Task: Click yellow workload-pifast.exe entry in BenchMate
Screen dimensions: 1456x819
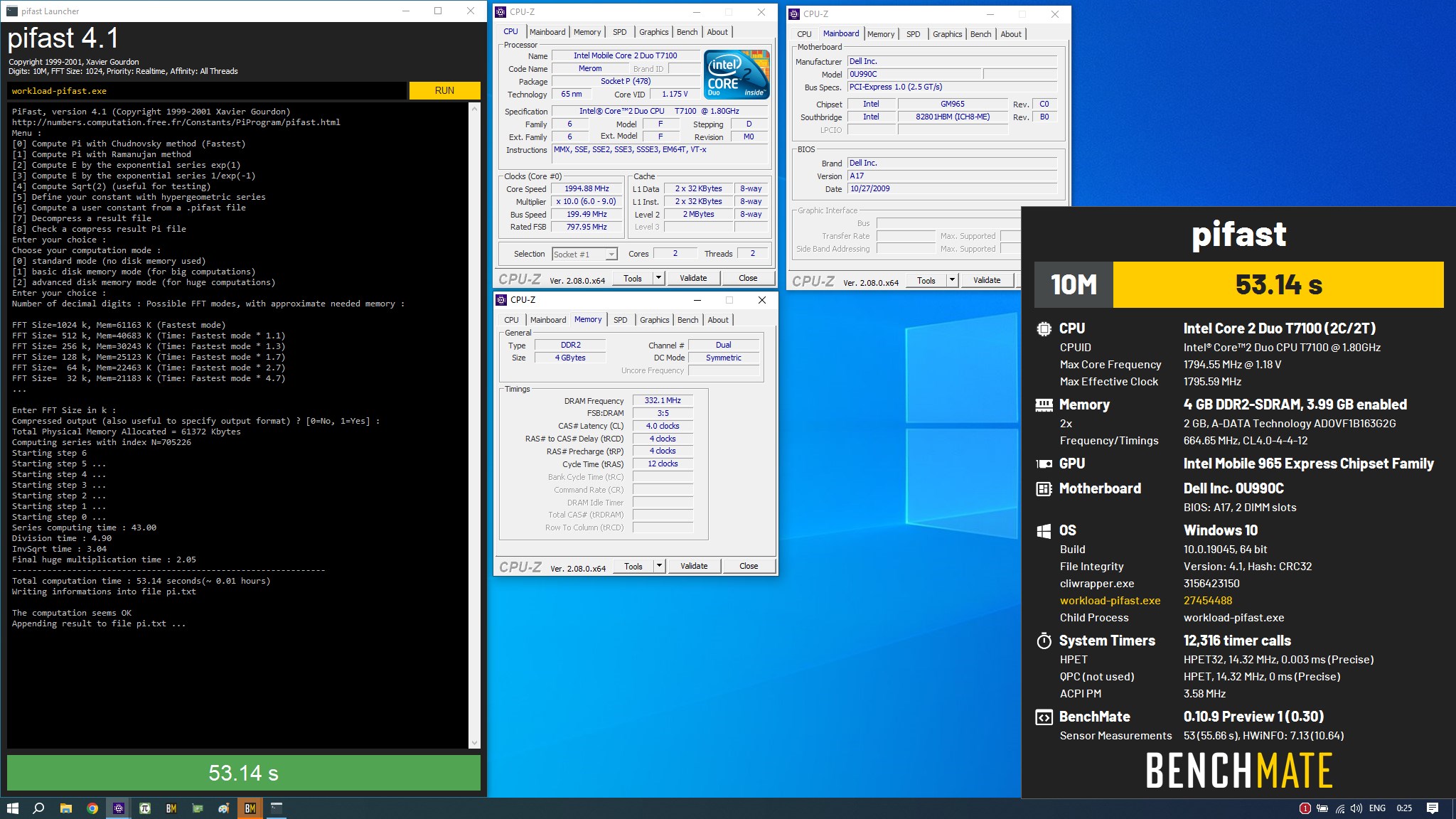Action: click(1110, 601)
